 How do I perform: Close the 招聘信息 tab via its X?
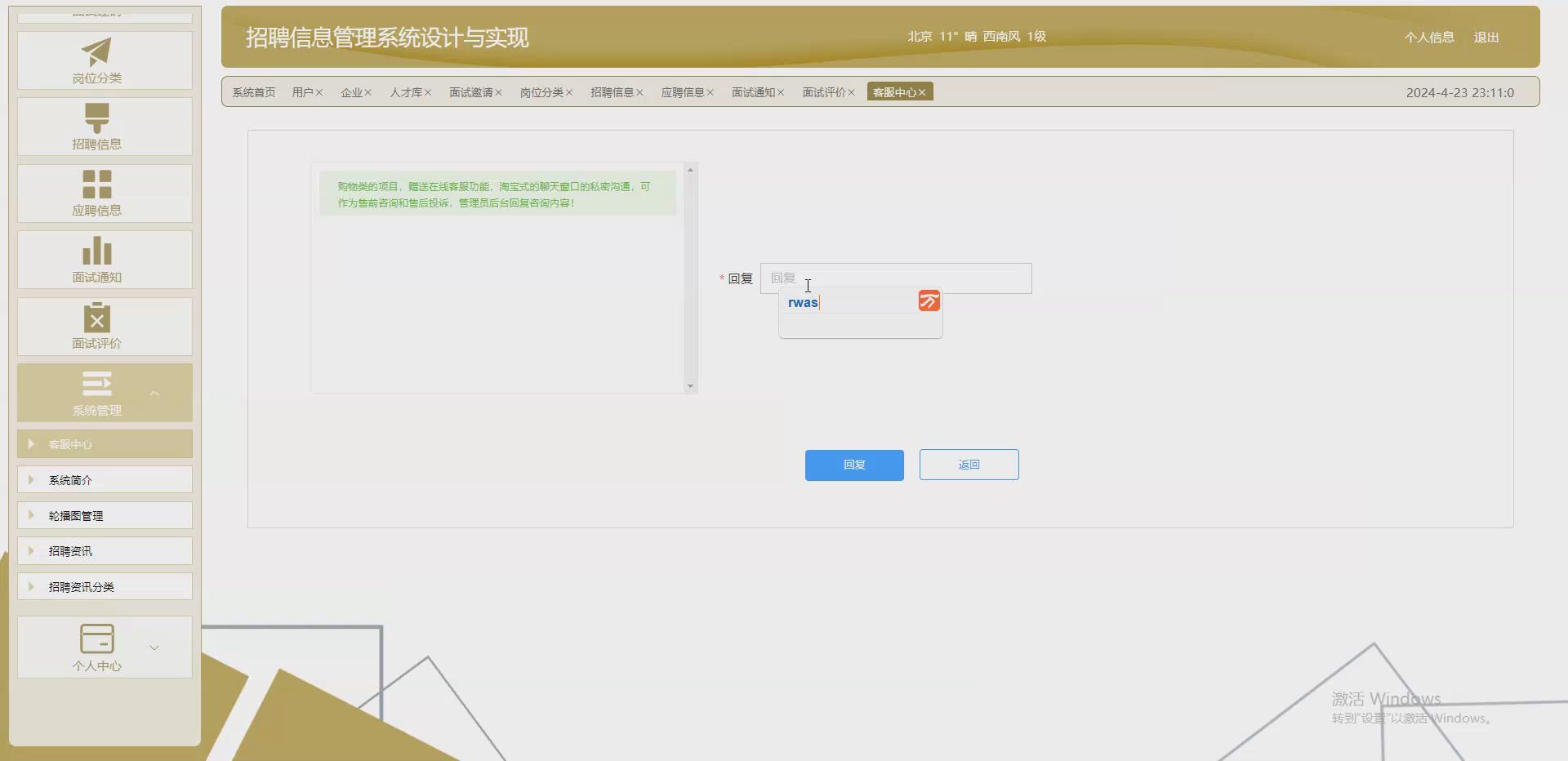[639, 92]
